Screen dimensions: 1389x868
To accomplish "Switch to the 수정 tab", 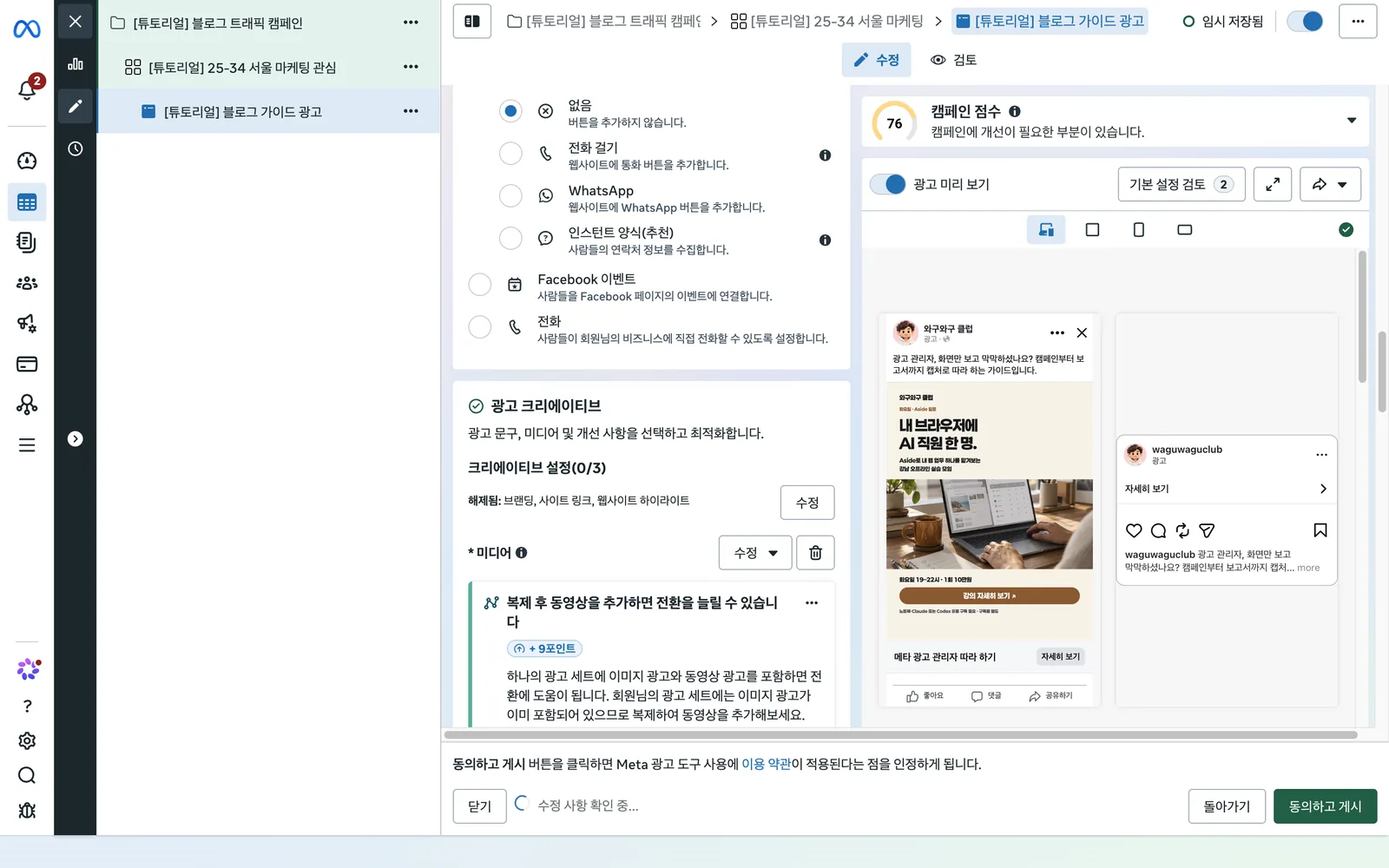I will (876, 60).
